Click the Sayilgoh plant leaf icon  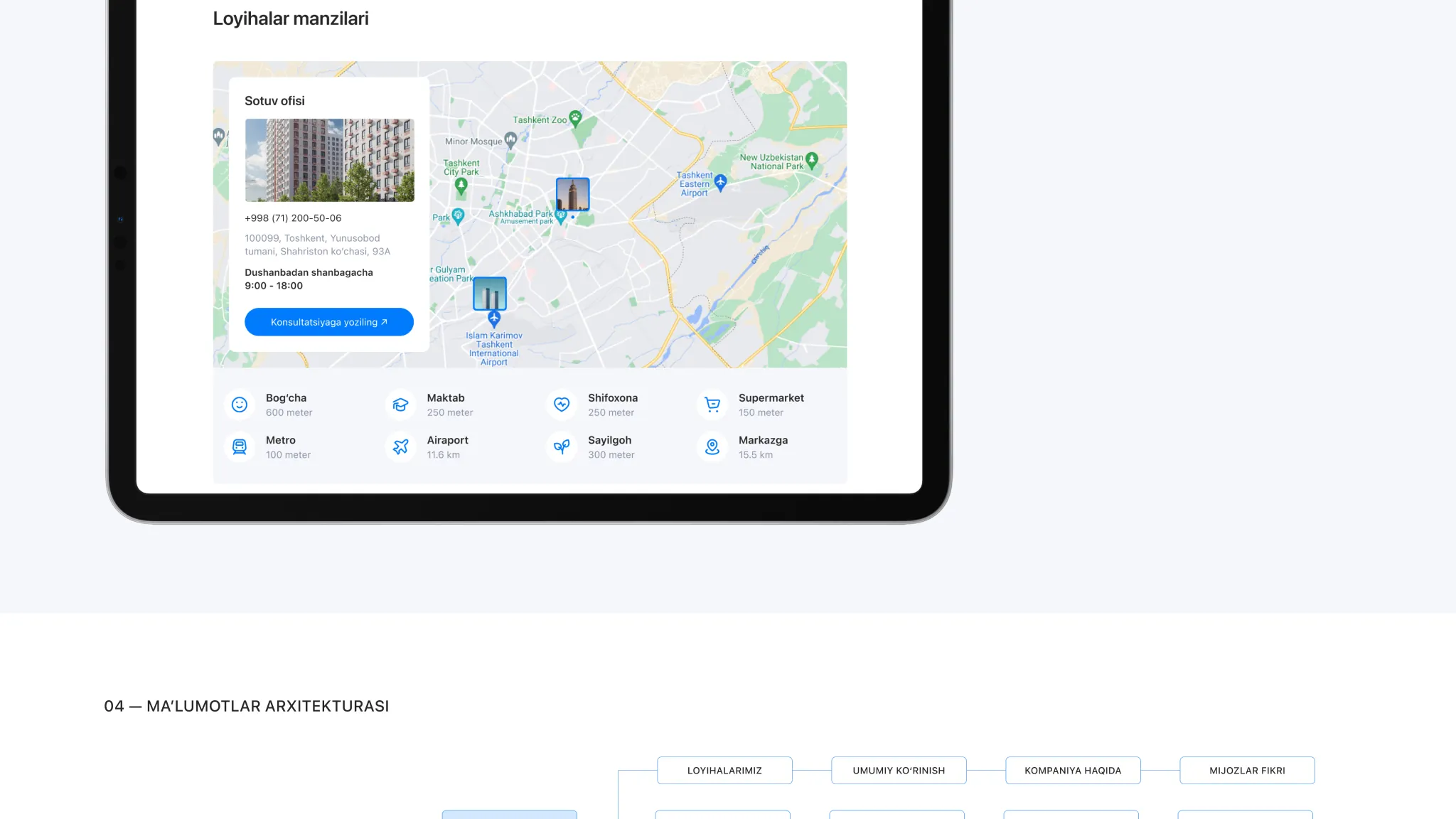click(x=562, y=447)
